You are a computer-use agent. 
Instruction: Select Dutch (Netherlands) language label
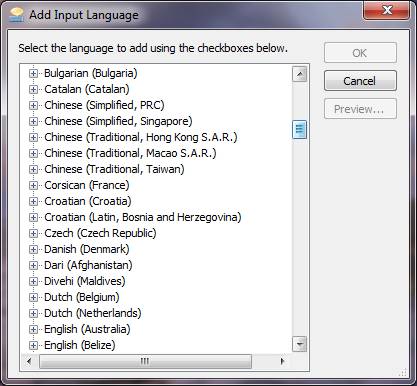click(93, 313)
